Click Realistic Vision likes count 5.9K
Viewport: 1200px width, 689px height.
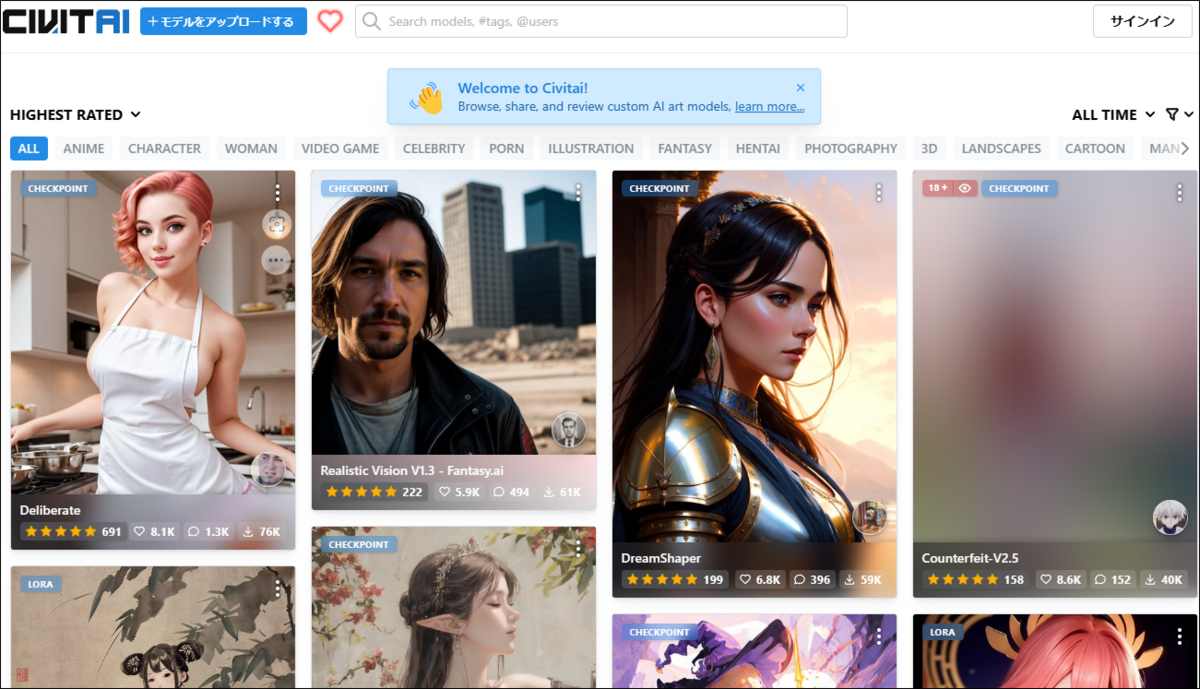click(x=458, y=492)
